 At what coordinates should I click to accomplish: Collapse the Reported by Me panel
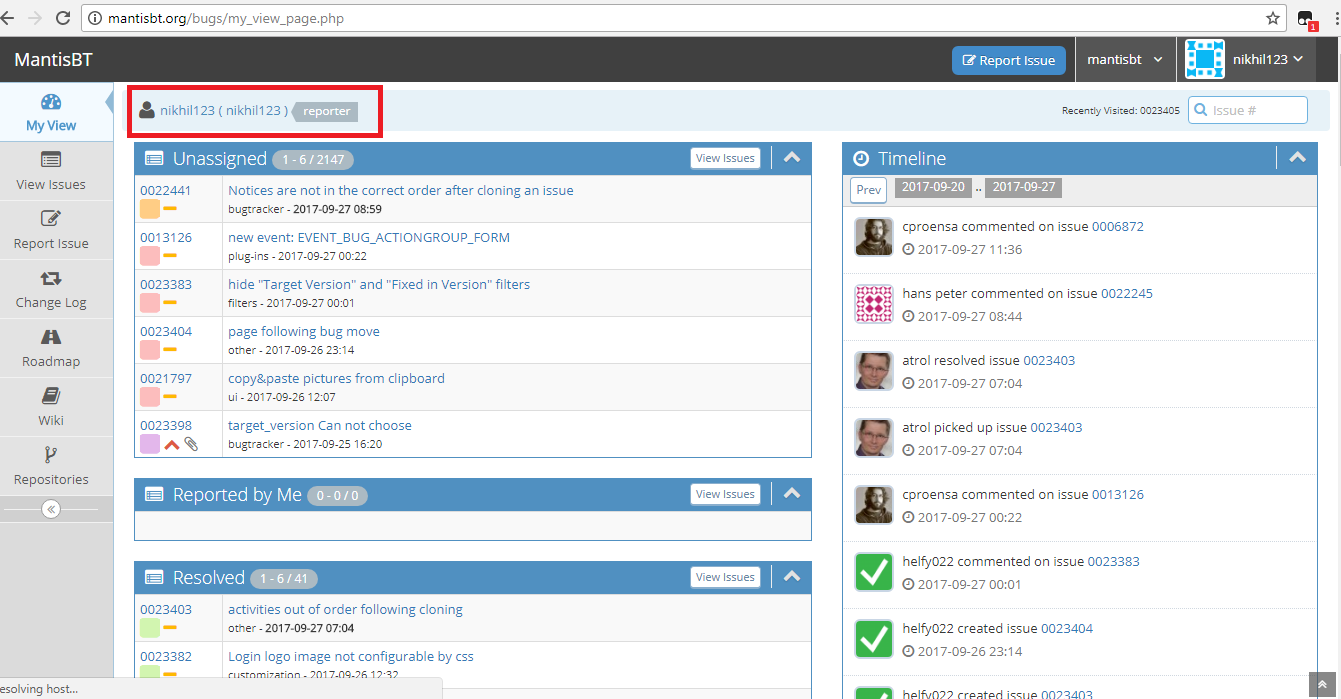[x=791, y=493]
